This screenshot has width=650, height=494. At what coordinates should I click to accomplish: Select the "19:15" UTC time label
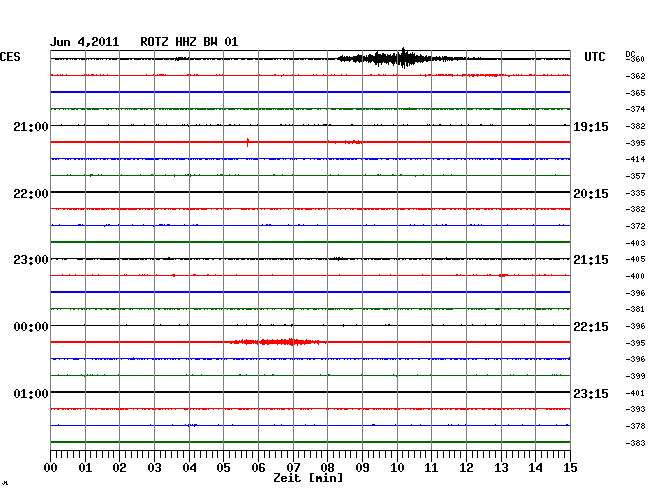coord(591,127)
